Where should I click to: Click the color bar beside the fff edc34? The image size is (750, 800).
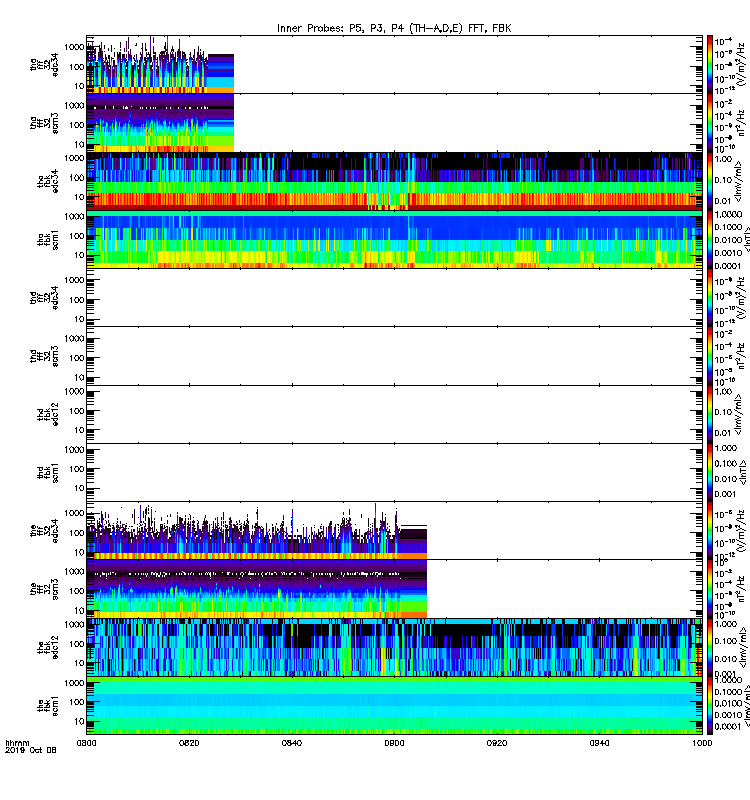(x=710, y=531)
